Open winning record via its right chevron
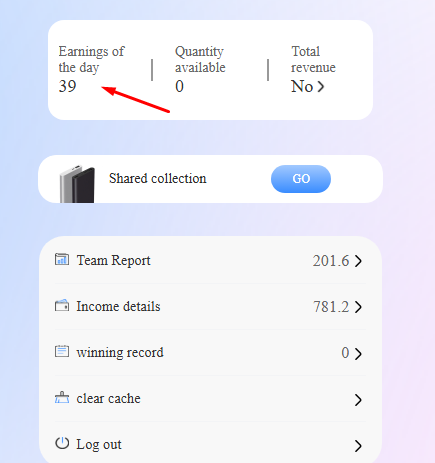435x463 pixels. [x=358, y=354]
